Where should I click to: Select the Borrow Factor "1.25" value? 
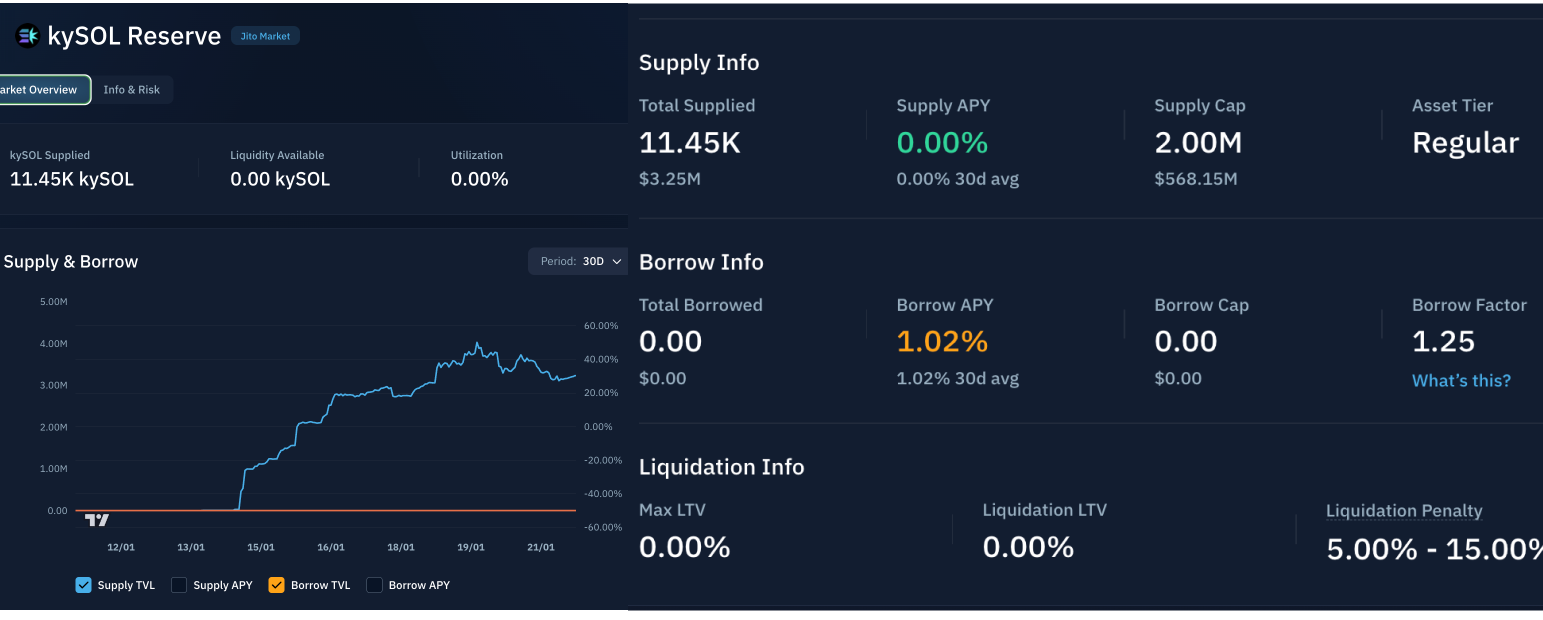point(1443,341)
